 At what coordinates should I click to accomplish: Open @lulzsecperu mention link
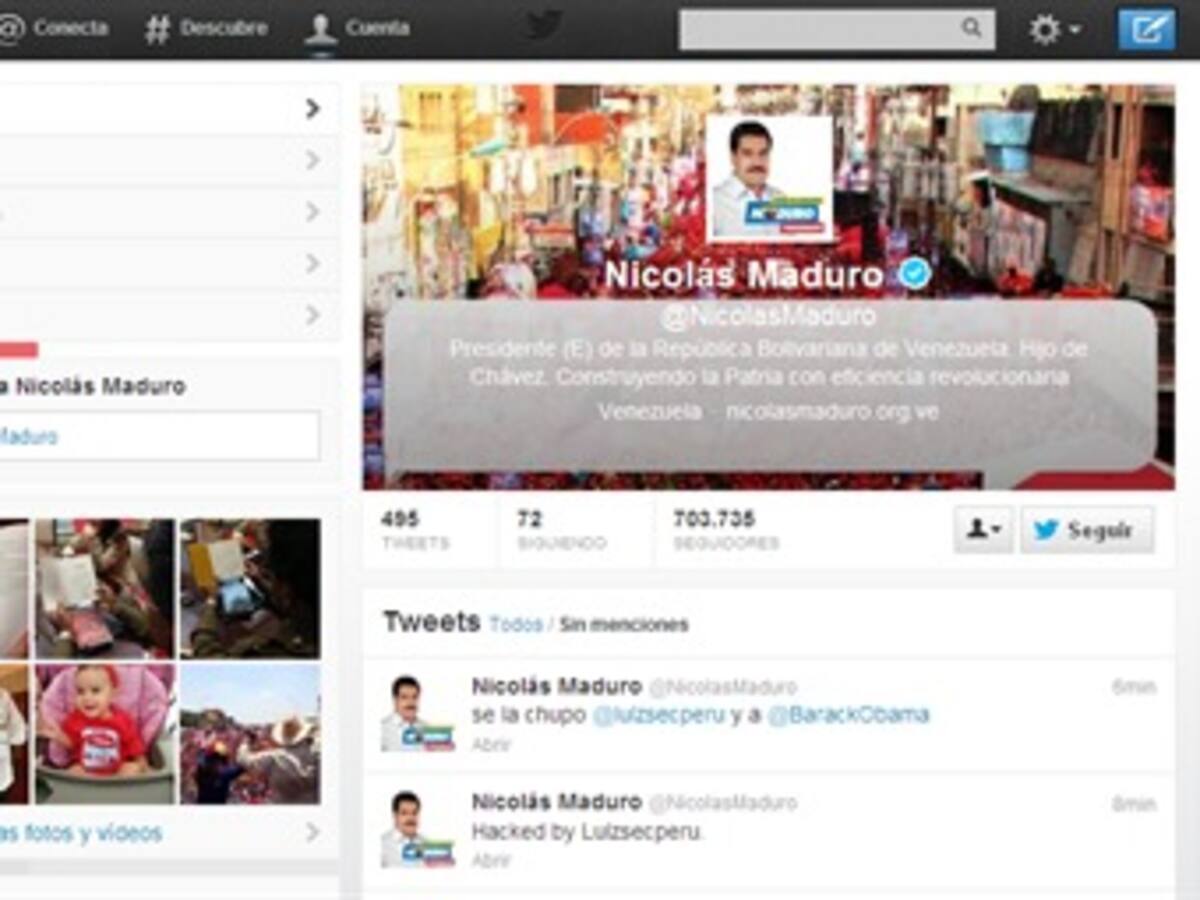(659, 715)
